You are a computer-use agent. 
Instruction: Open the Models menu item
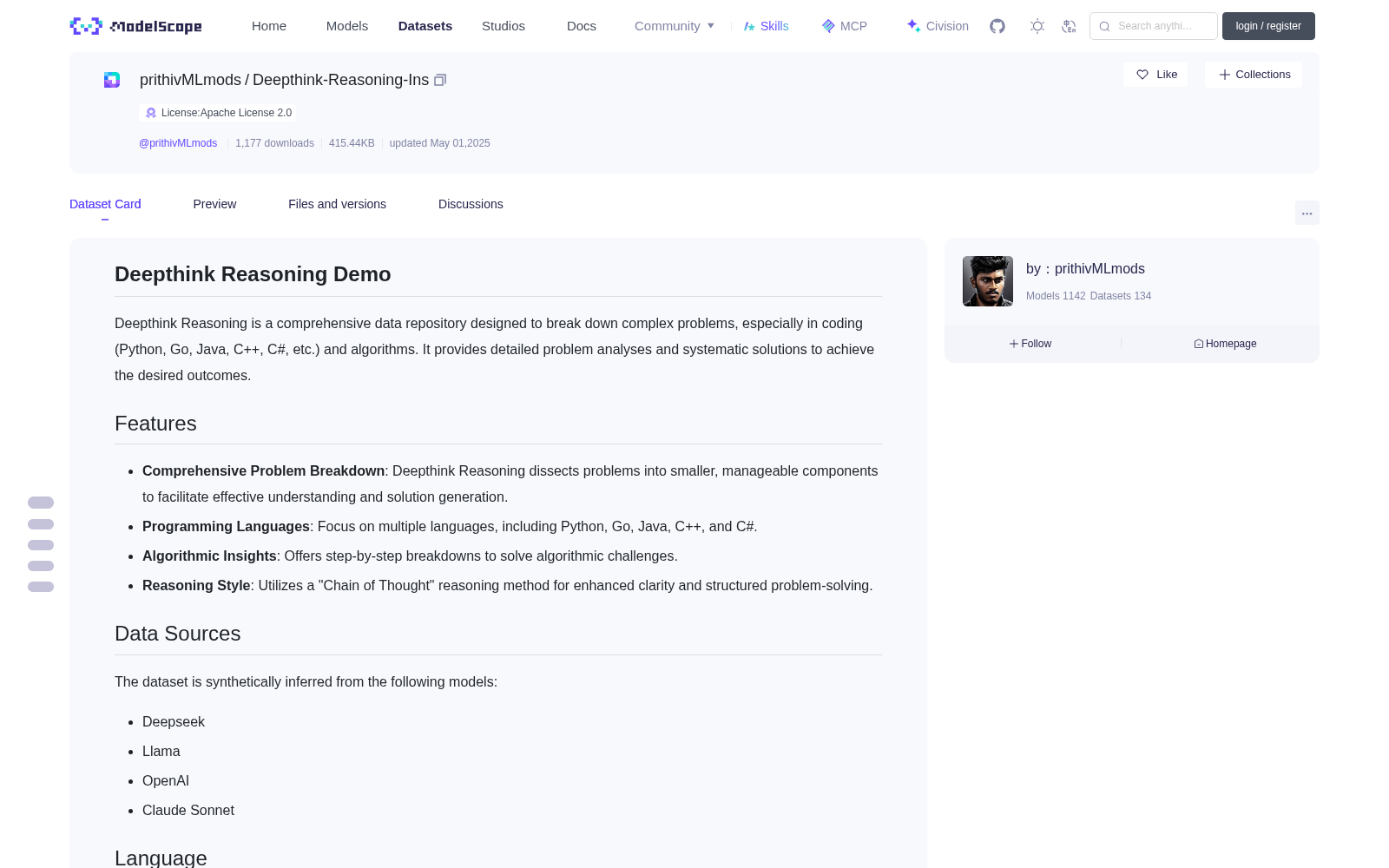point(347,26)
